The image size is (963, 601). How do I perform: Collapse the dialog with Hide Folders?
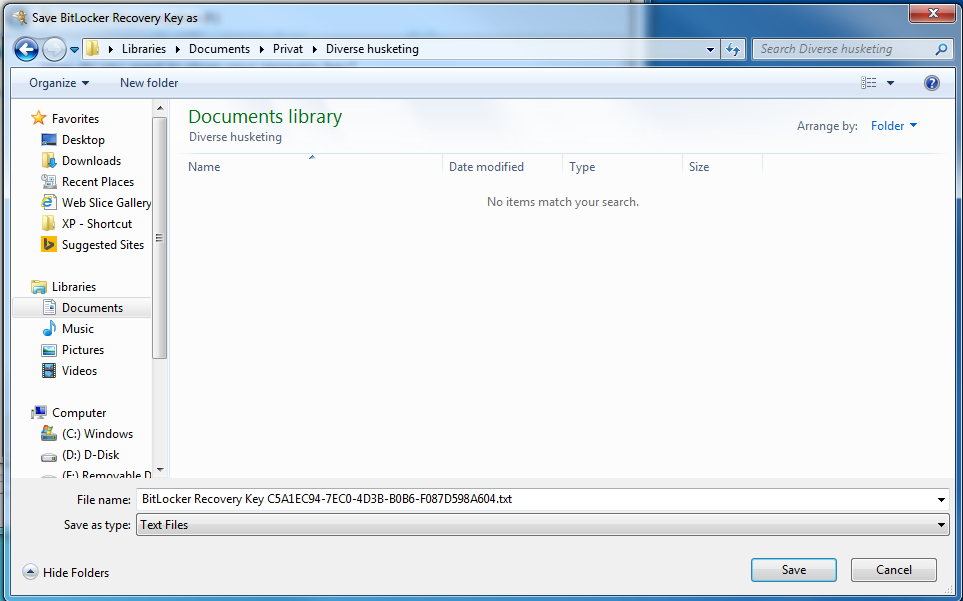tap(66, 572)
